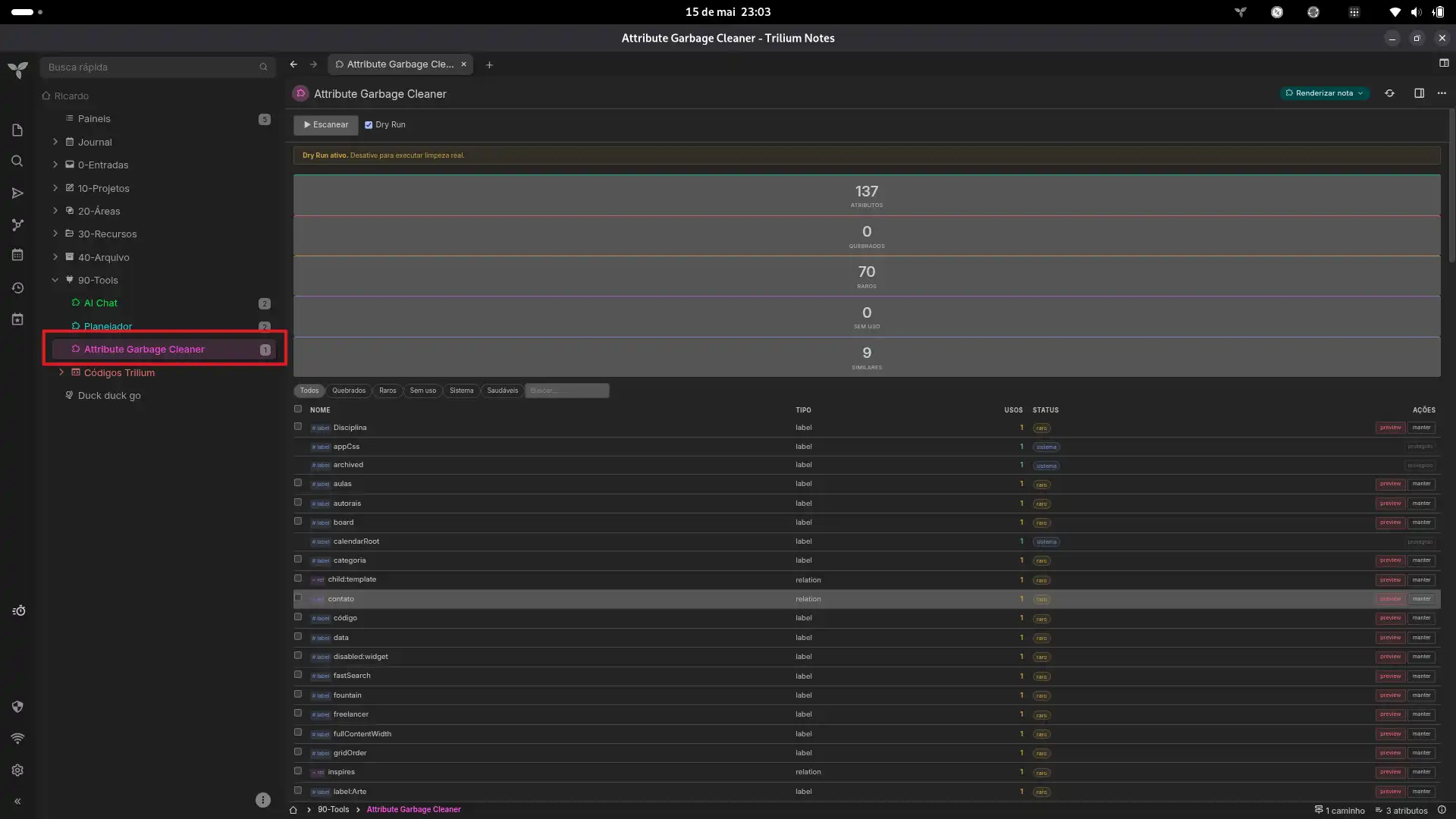
Task: Expand the 20-Áreas tree node
Action: pos(55,211)
